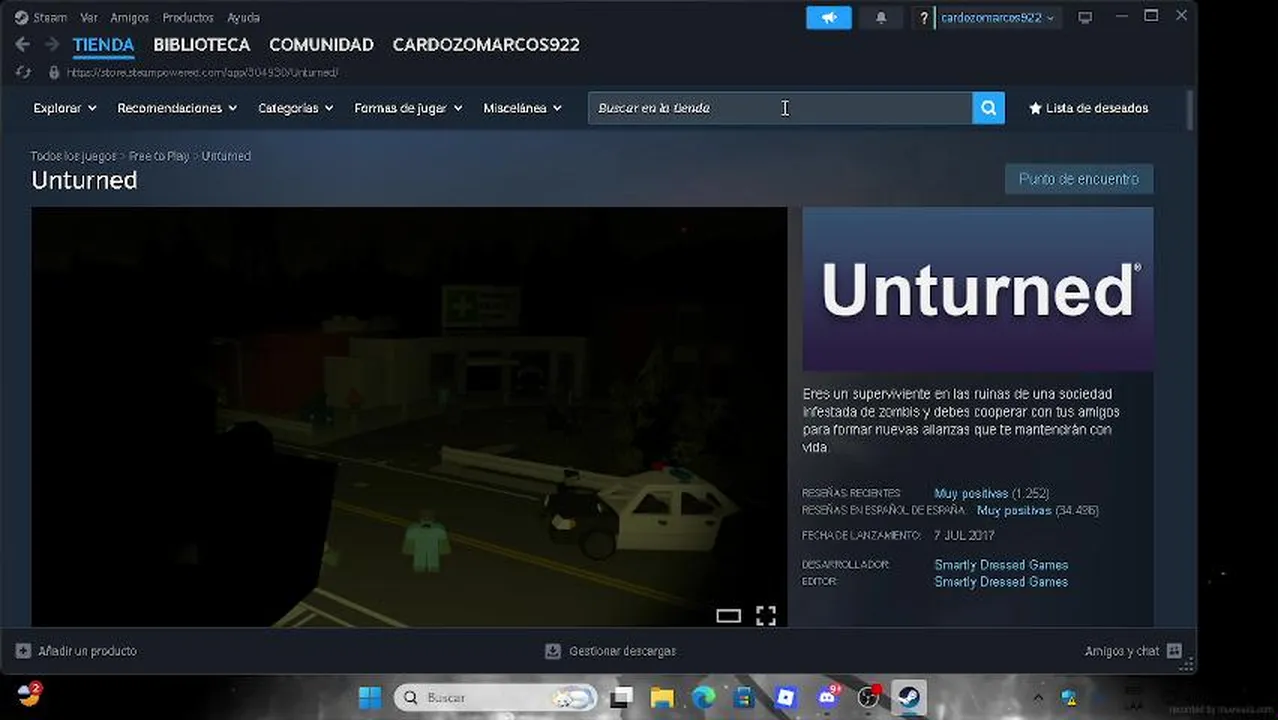The height and width of the screenshot is (720, 1278).
Task: Open Roblox from the taskbar
Action: pyautogui.click(x=785, y=697)
